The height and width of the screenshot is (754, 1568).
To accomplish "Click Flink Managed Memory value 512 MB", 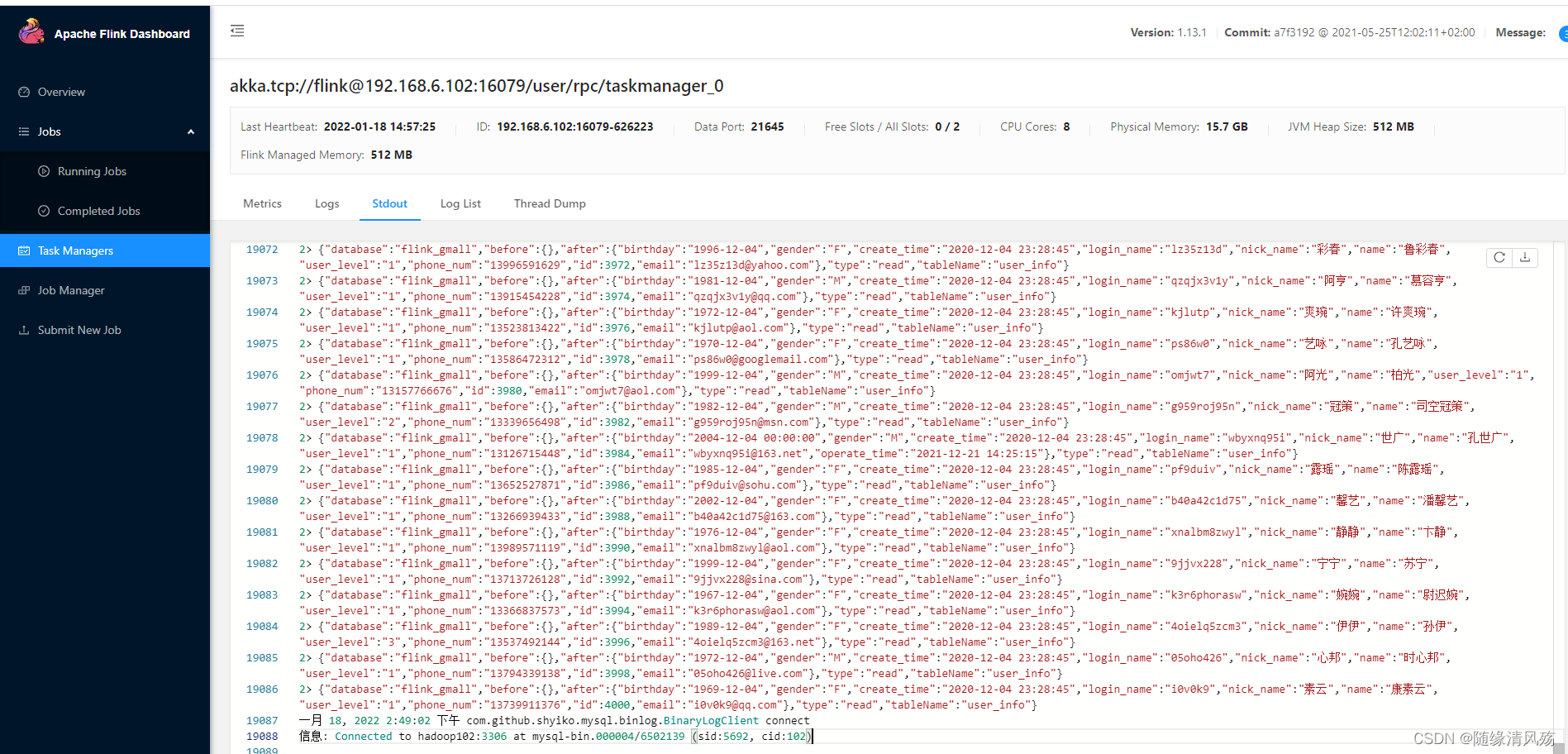I will point(392,155).
